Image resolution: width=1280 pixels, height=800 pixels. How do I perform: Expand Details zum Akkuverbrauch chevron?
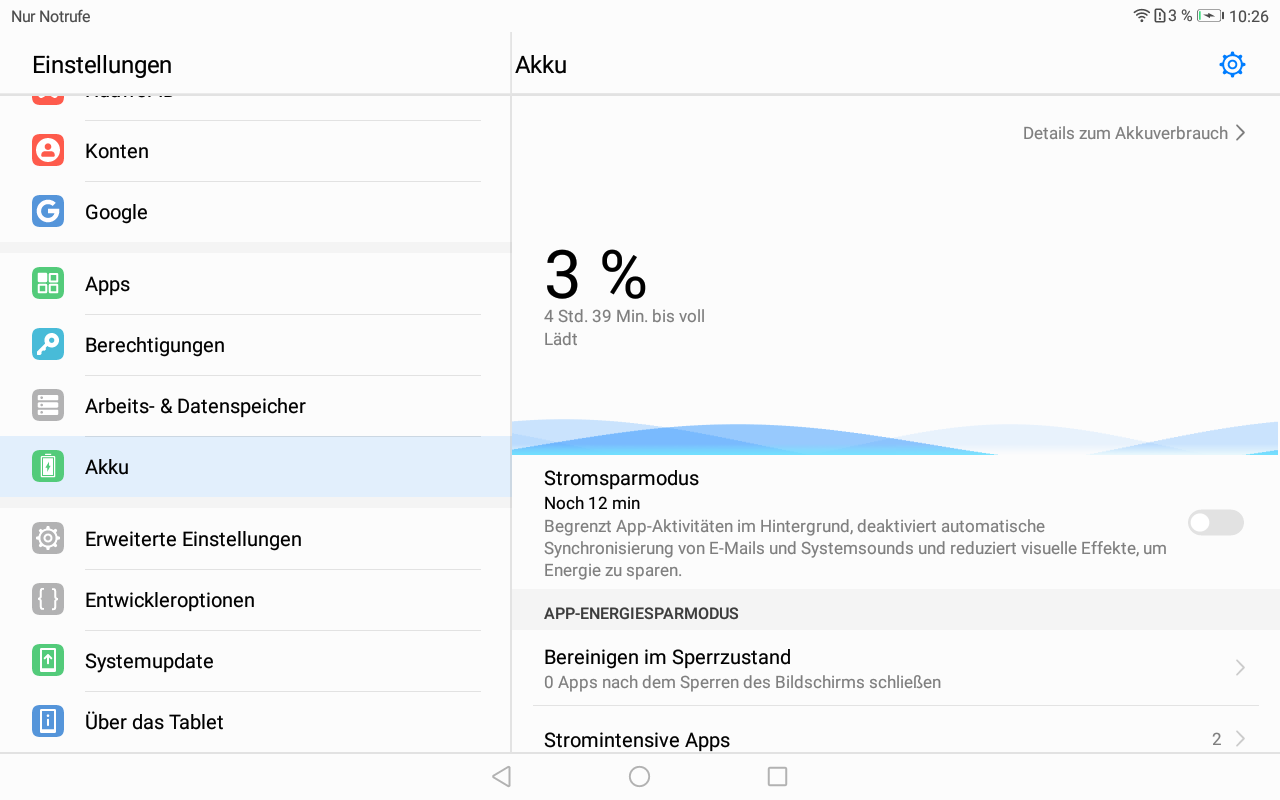pyautogui.click(x=1240, y=133)
